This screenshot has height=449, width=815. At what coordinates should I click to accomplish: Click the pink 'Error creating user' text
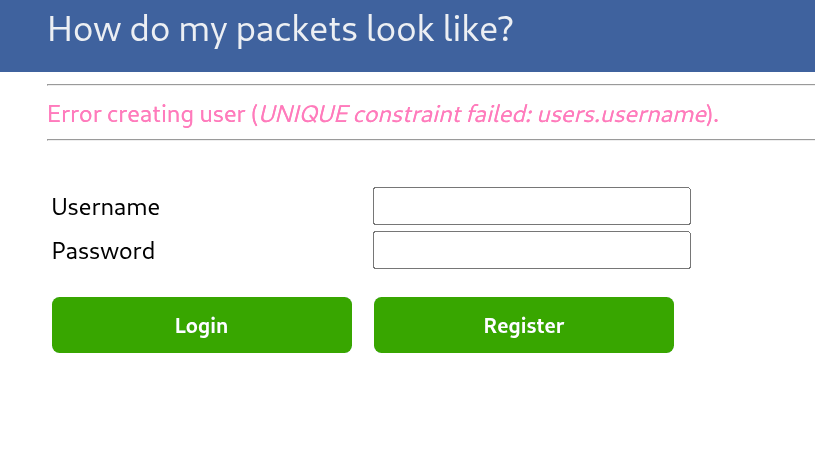pyautogui.click(x=146, y=114)
